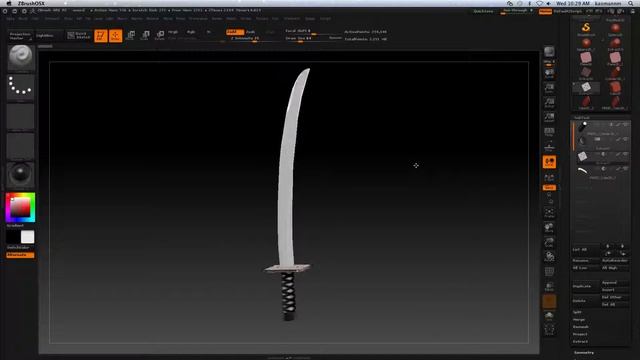Click the Actual size icon

click(x=549, y=103)
